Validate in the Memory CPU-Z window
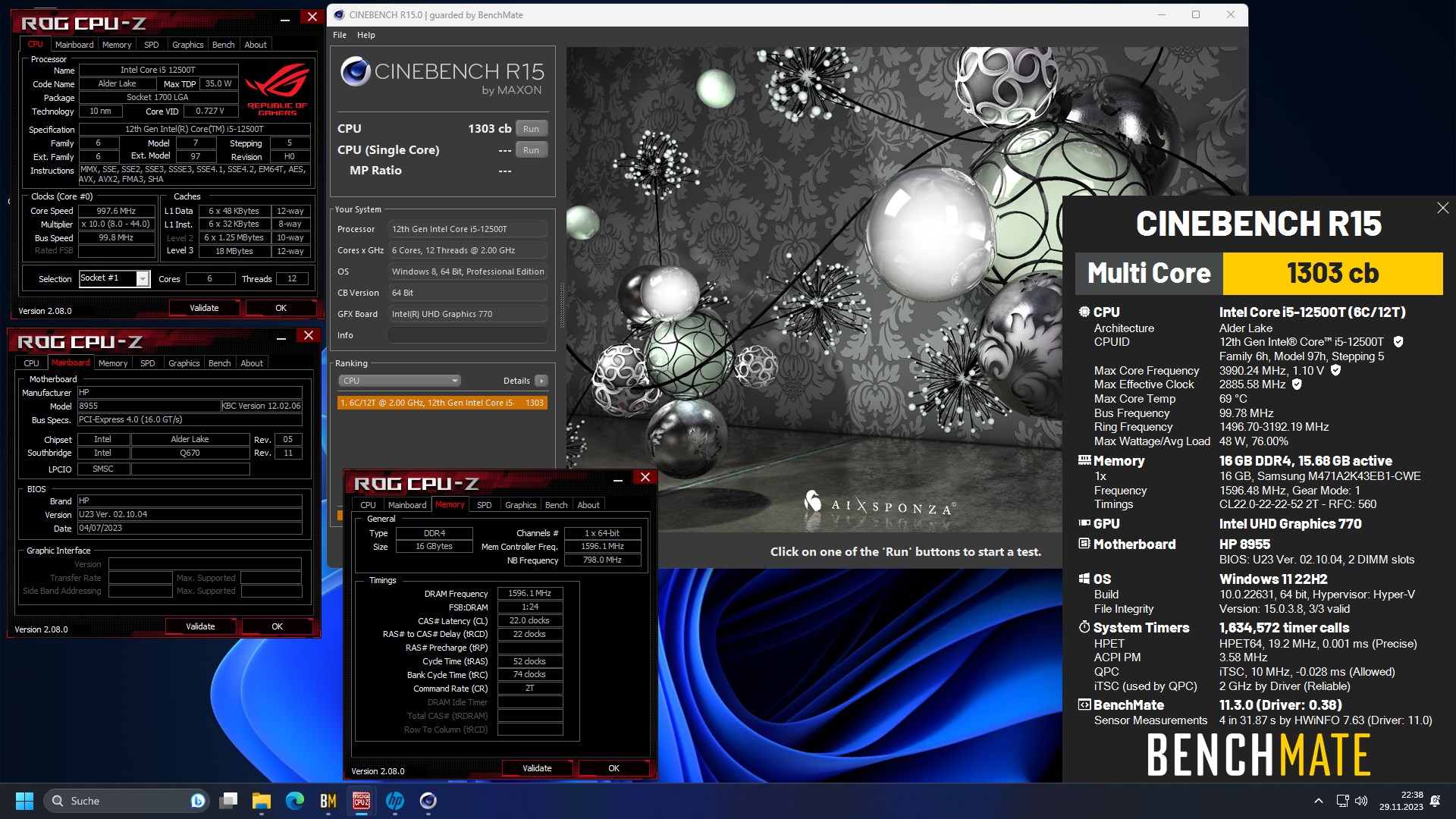Screen dimensions: 1456x819 pyautogui.click(x=537, y=768)
